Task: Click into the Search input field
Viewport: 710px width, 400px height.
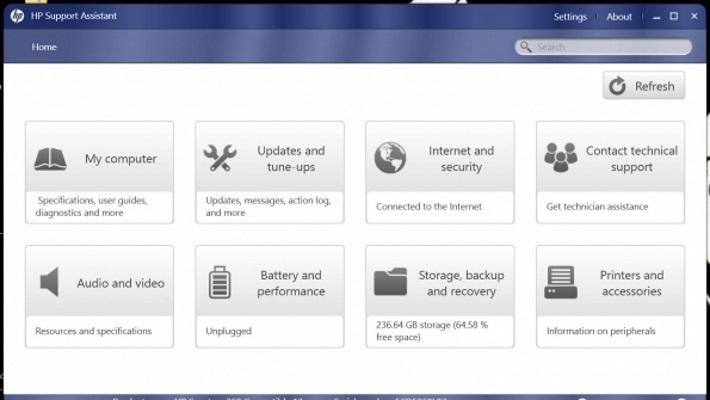Action: pyautogui.click(x=603, y=47)
